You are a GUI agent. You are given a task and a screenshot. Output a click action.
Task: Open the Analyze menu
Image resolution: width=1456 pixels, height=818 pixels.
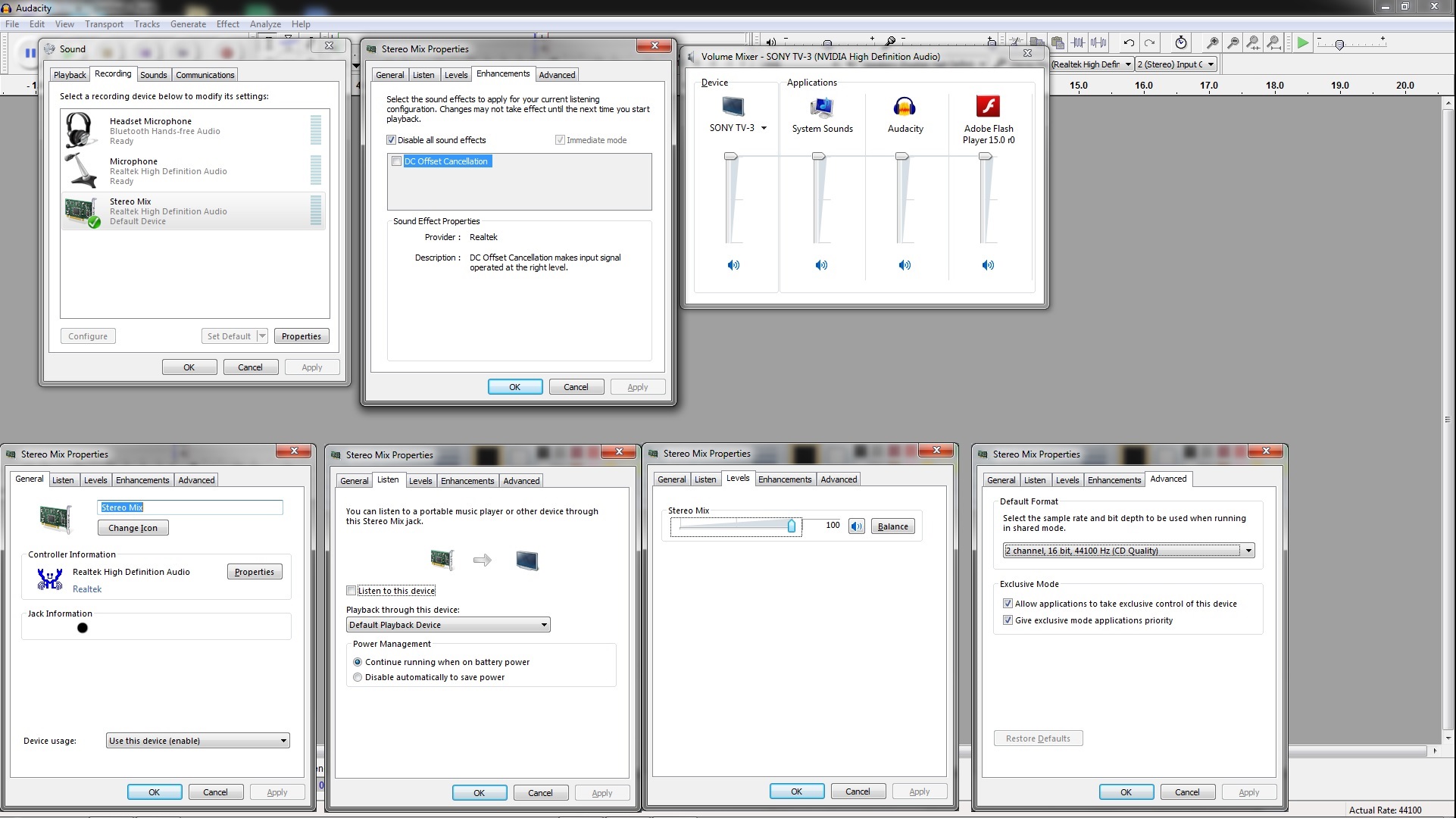(x=265, y=24)
